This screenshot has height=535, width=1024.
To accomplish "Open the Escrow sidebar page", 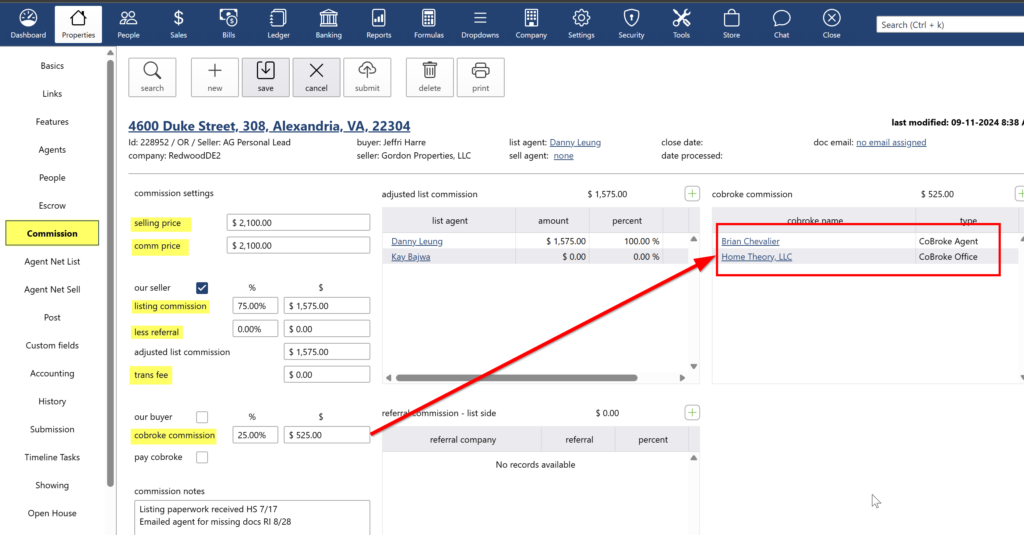I will coord(52,205).
